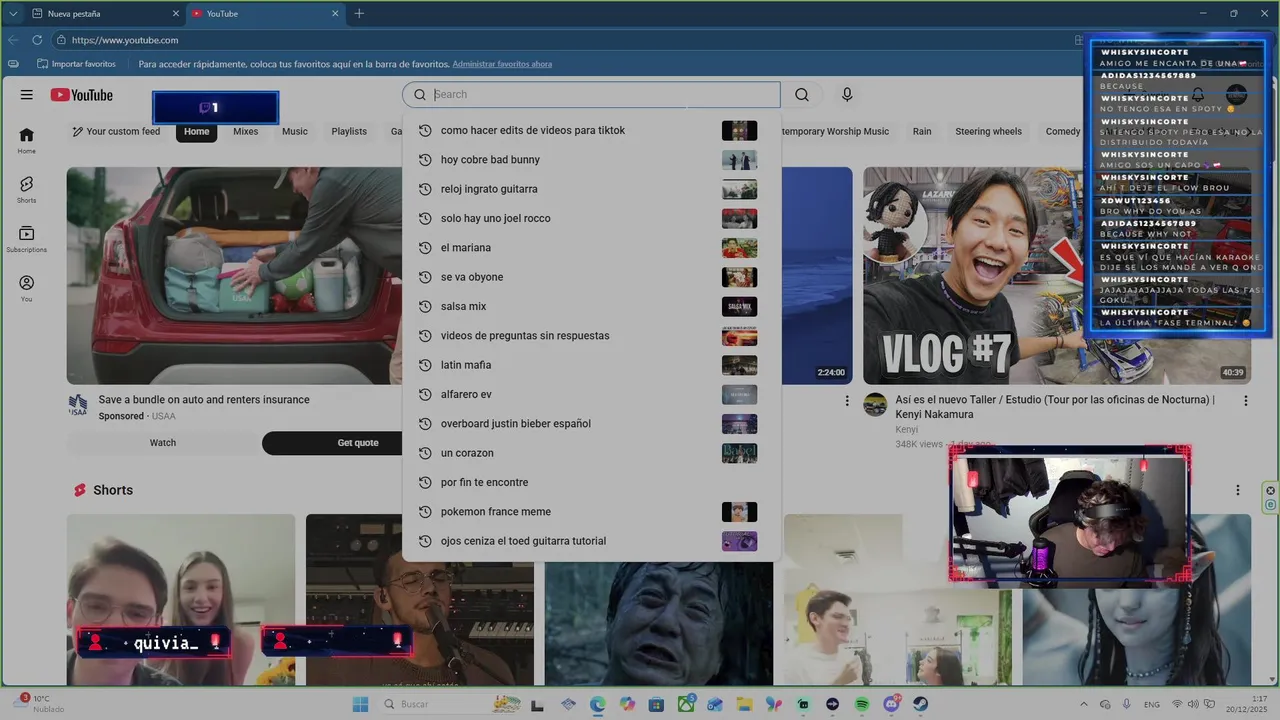The height and width of the screenshot is (720, 1280).
Task: Open the USAA car trunk ad thumbnail
Action: 235,275
